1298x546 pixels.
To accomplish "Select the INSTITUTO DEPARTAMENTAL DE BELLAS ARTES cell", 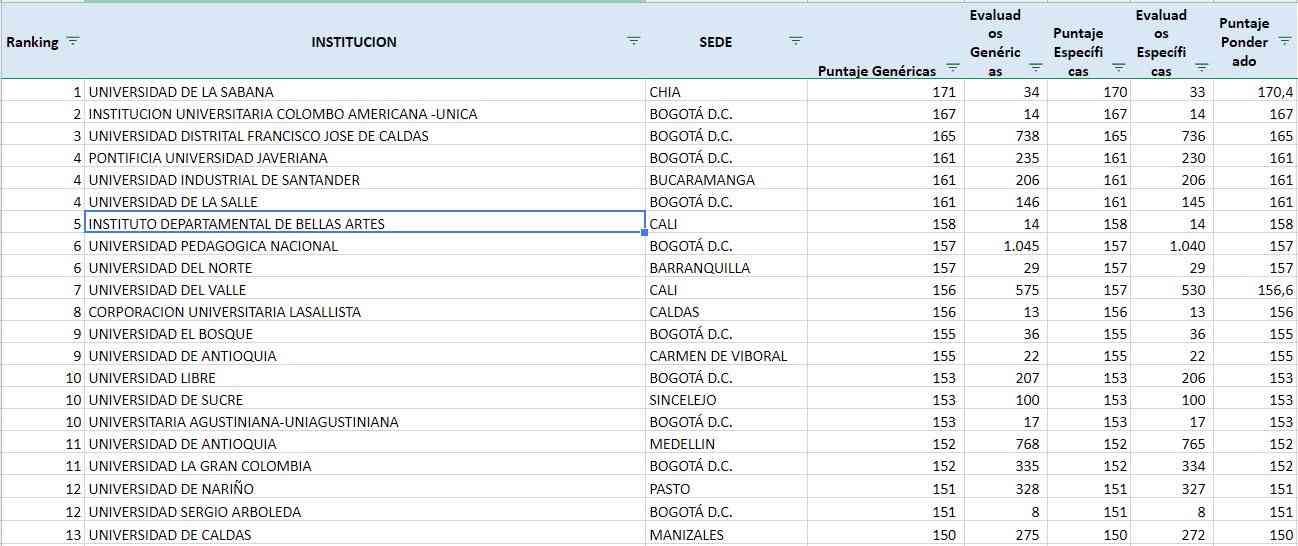I will point(237,224).
